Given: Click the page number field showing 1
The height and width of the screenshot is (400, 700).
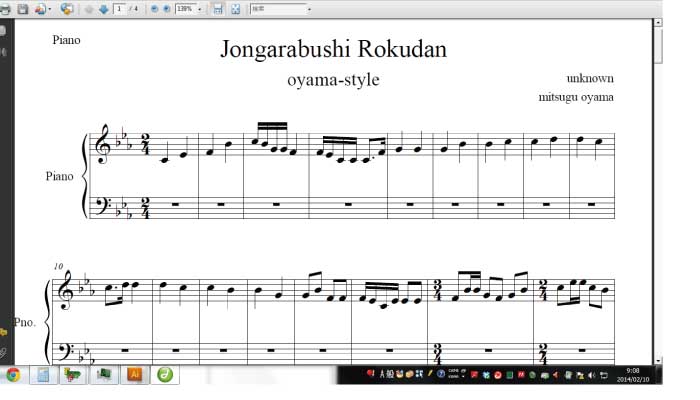Looking at the screenshot, I should (120, 9).
